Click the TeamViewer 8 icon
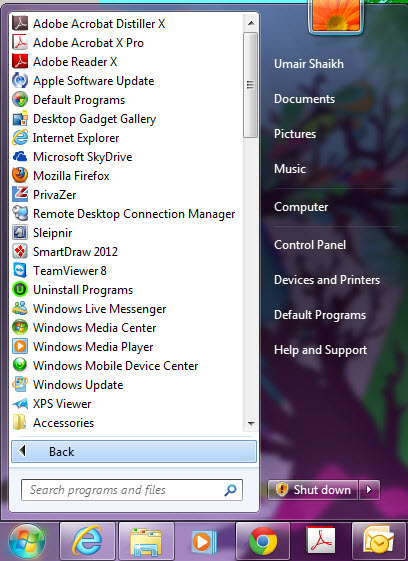 point(20,270)
